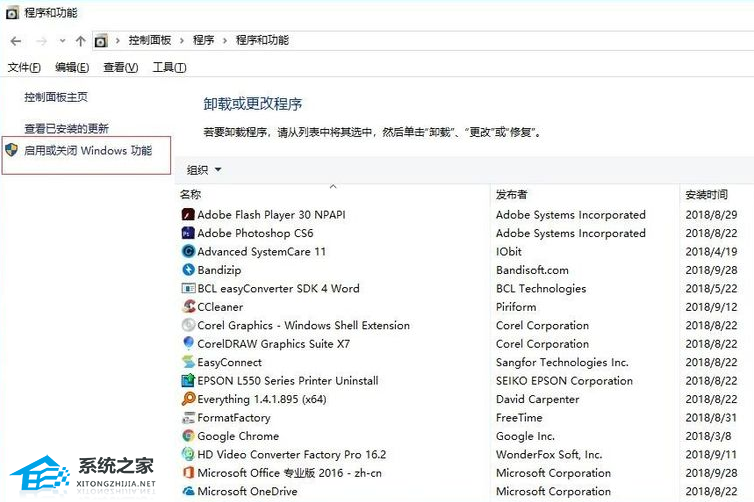The width and height of the screenshot is (754, 502).
Task: Select the Microsoft OneDrive entry name
Action: [247, 491]
